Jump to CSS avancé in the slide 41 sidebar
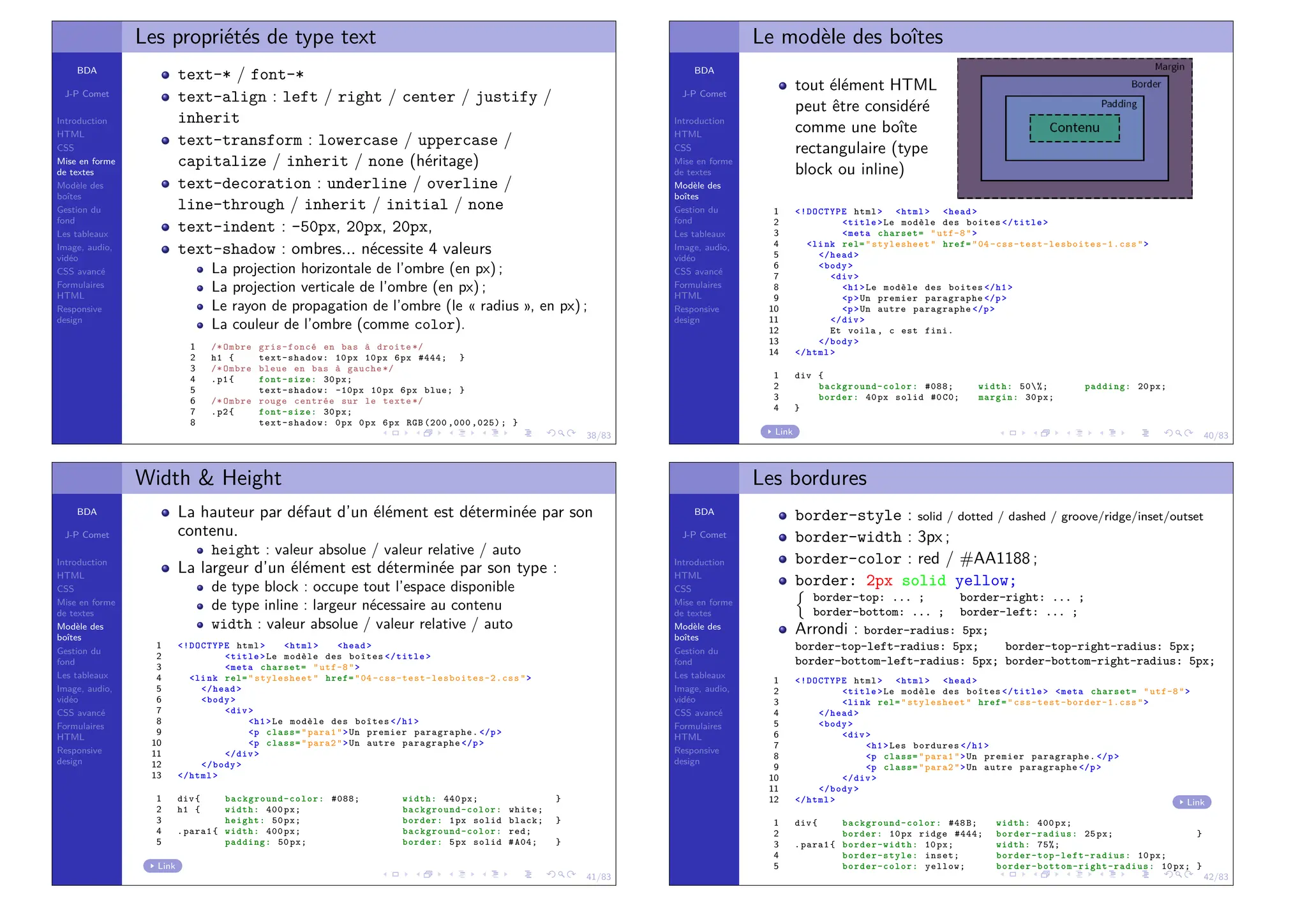1307x924 pixels. click(81, 713)
